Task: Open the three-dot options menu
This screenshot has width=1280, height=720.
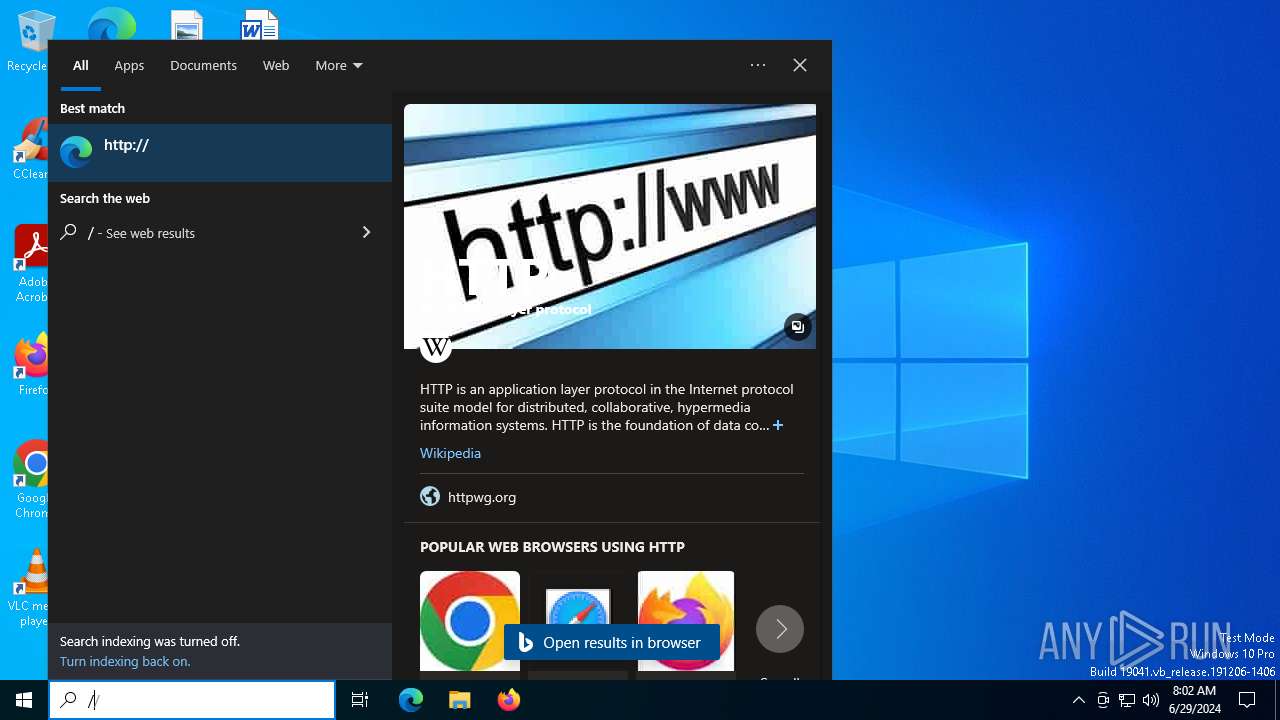Action: pyautogui.click(x=758, y=65)
